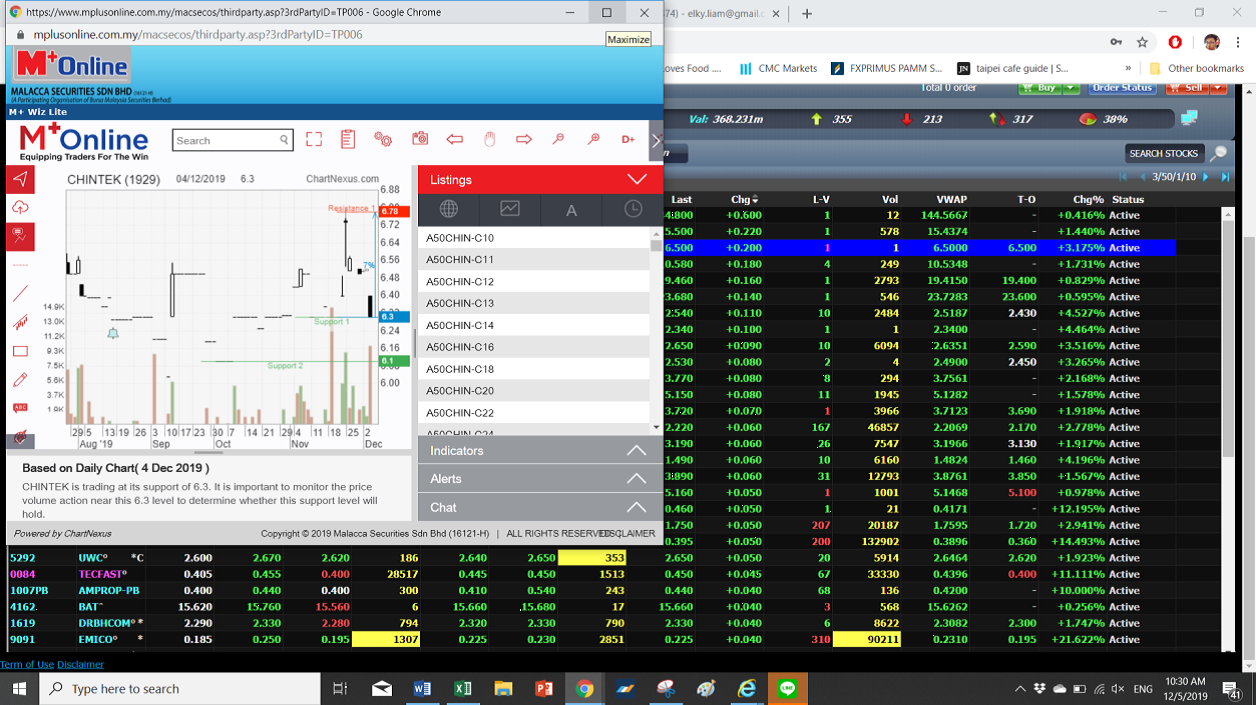The width and height of the screenshot is (1256, 705).
Task: Select A50CHIN-C13 from the listings
Action: 460,303
